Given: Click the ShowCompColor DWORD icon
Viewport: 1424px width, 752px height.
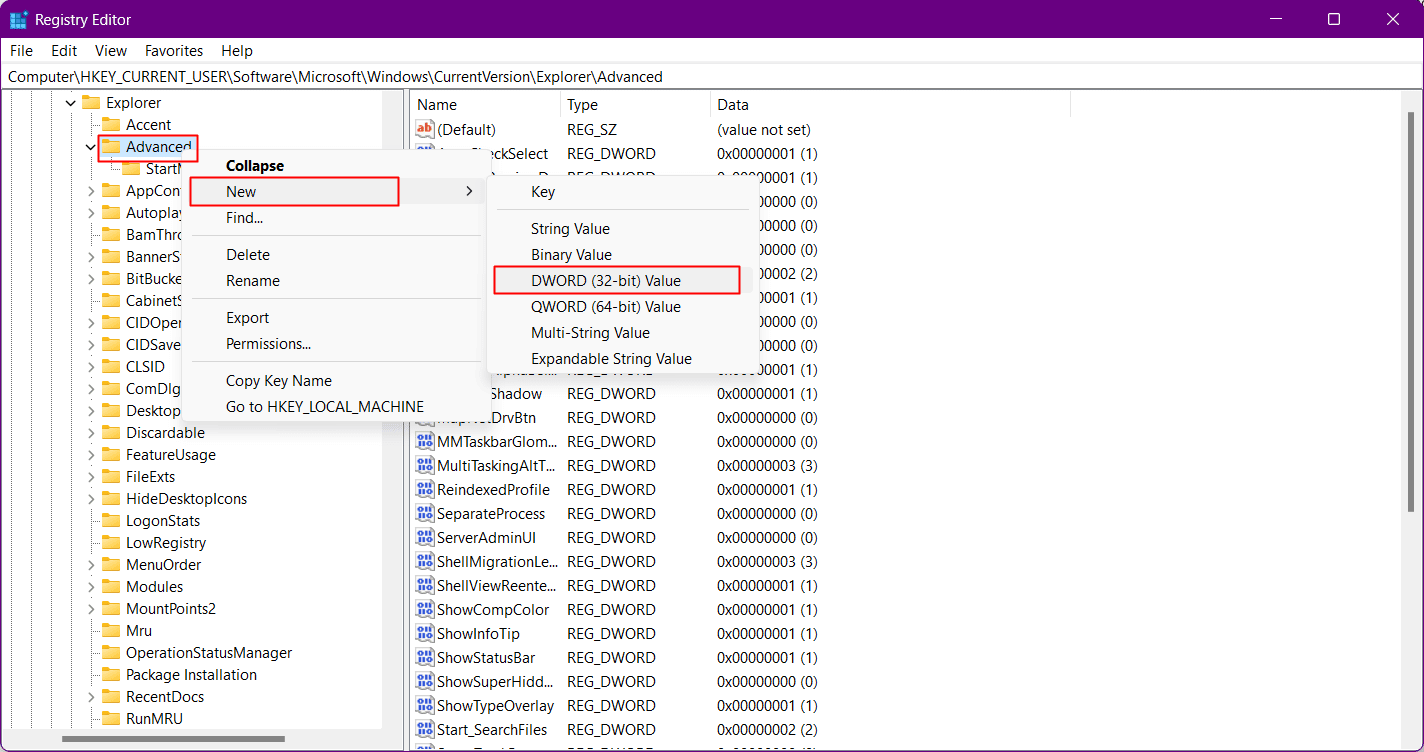Looking at the screenshot, I should click(425, 609).
